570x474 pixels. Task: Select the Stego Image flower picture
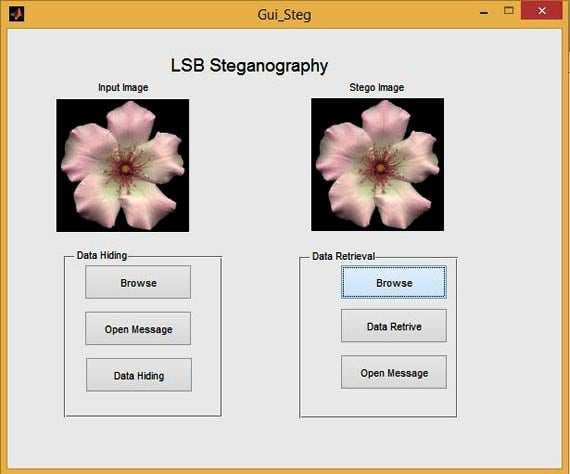(x=377, y=164)
